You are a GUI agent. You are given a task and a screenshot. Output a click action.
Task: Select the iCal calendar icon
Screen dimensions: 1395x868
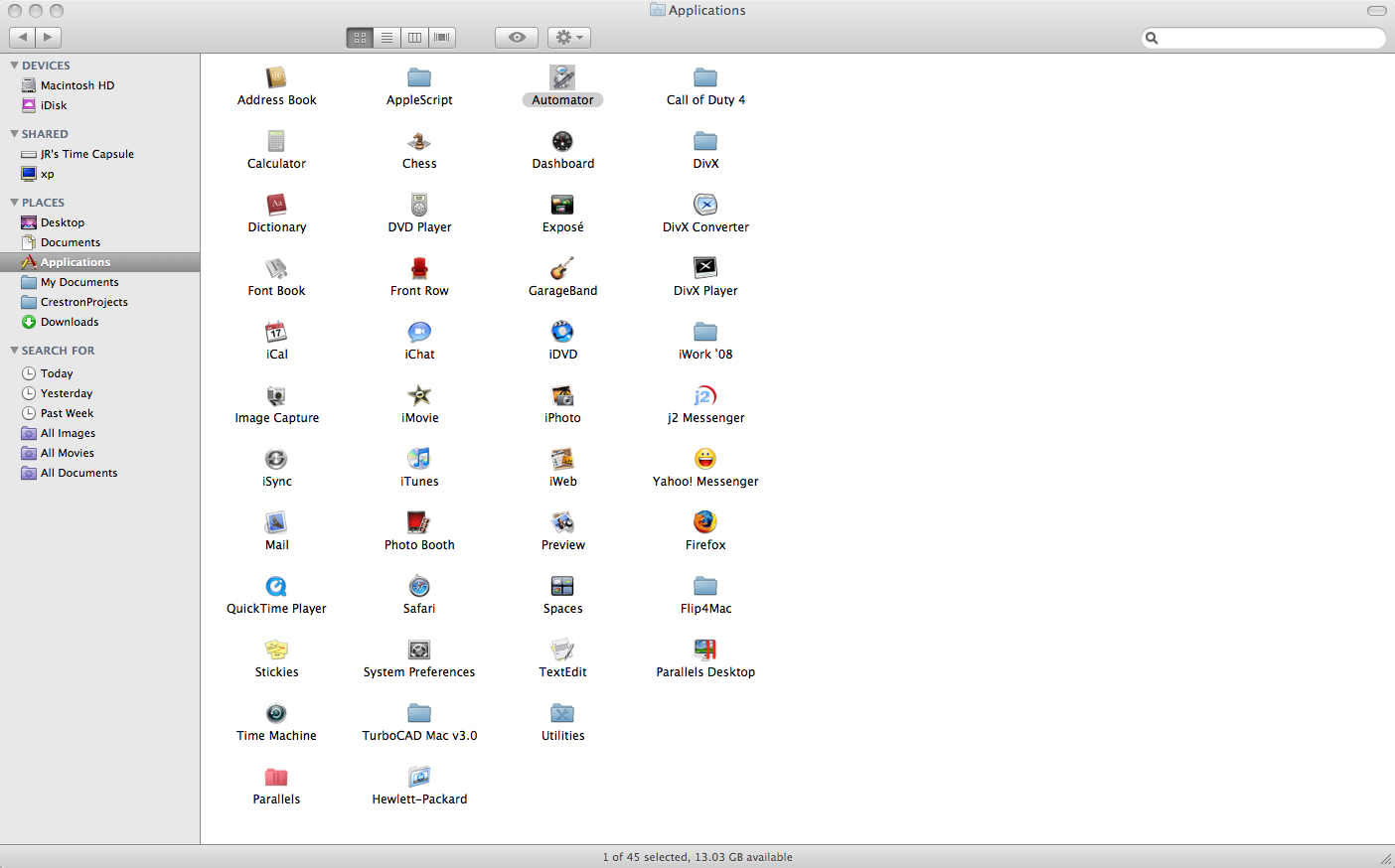[276, 332]
